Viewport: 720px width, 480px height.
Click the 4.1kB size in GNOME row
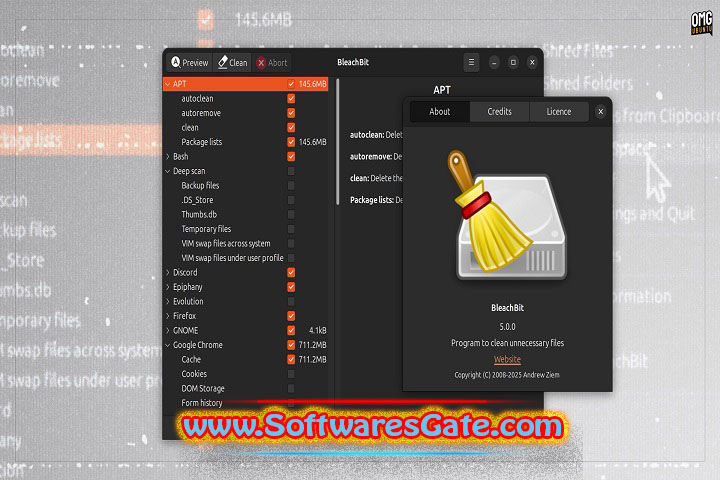(317, 330)
